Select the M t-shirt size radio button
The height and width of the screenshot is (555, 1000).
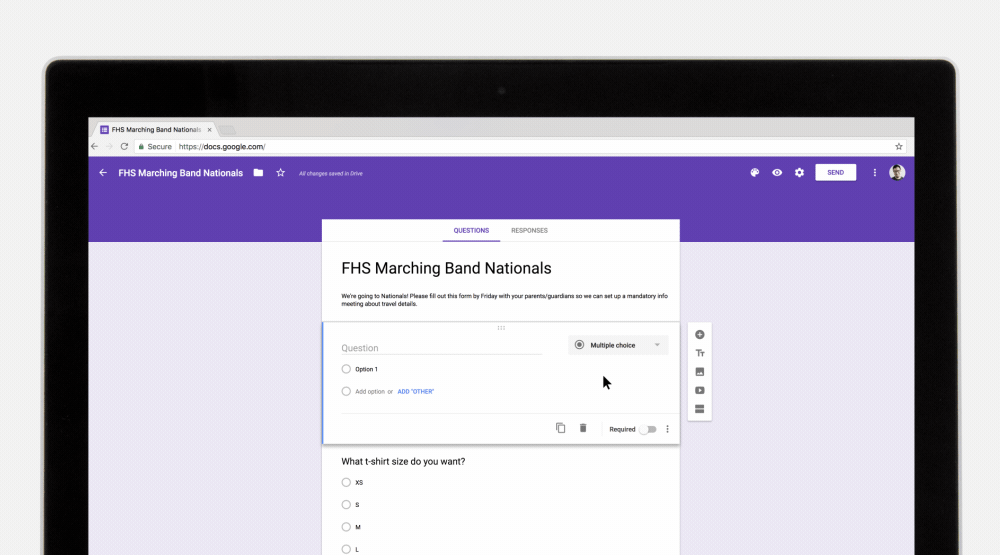pos(346,527)
